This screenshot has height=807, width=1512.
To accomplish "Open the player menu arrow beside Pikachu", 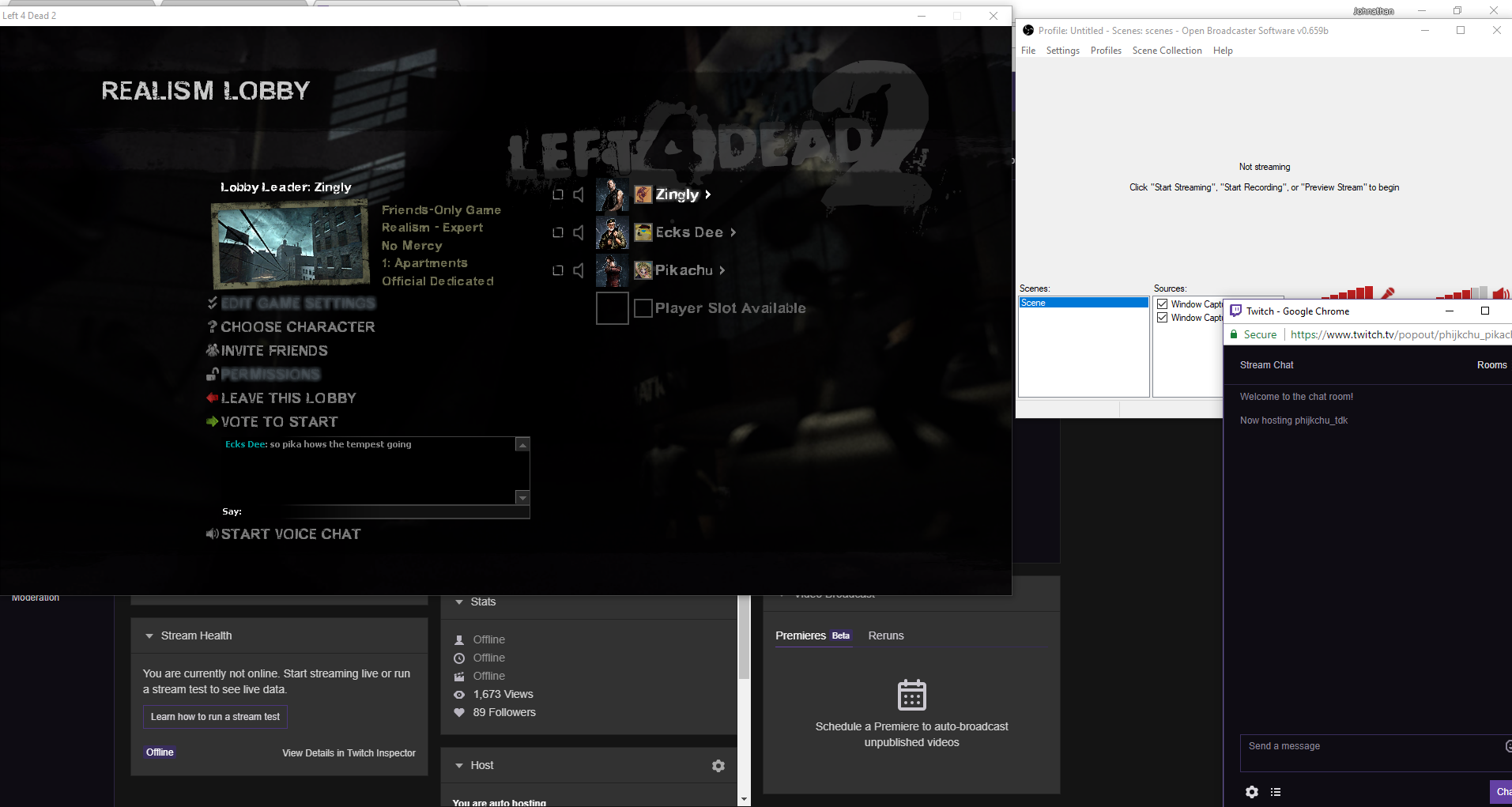I will (x=722, y=270).
